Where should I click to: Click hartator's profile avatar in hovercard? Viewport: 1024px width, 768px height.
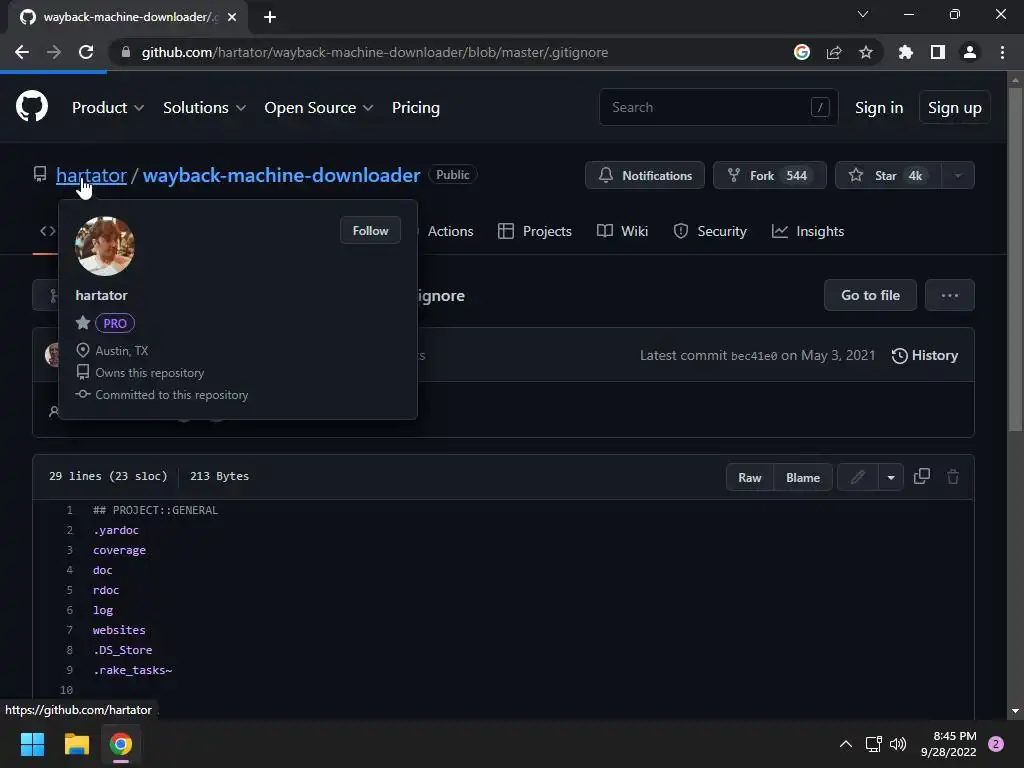point(104,246)
